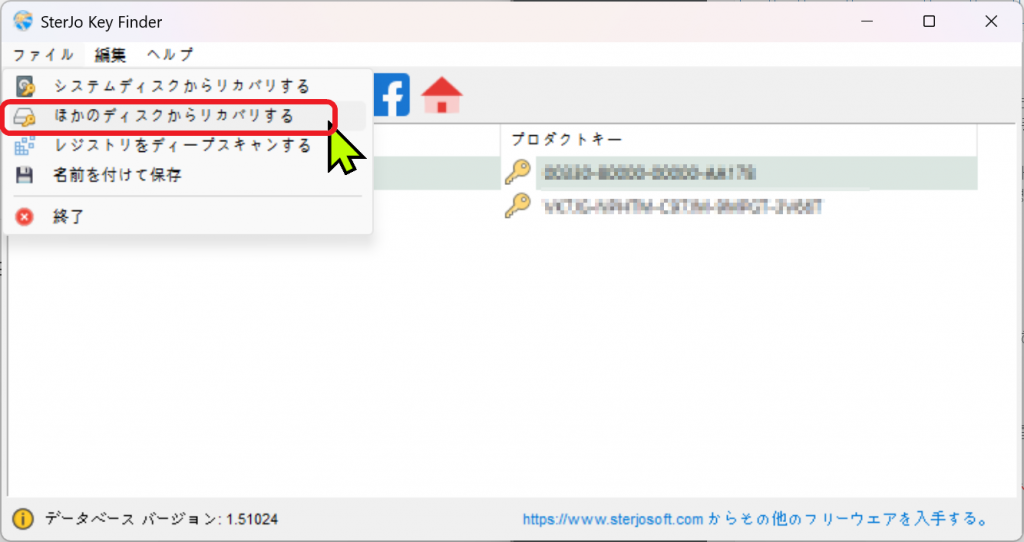Screen dimensions: 1024x542
Task: Close the SterJo Key Finder window
Action: pos(991,22)
